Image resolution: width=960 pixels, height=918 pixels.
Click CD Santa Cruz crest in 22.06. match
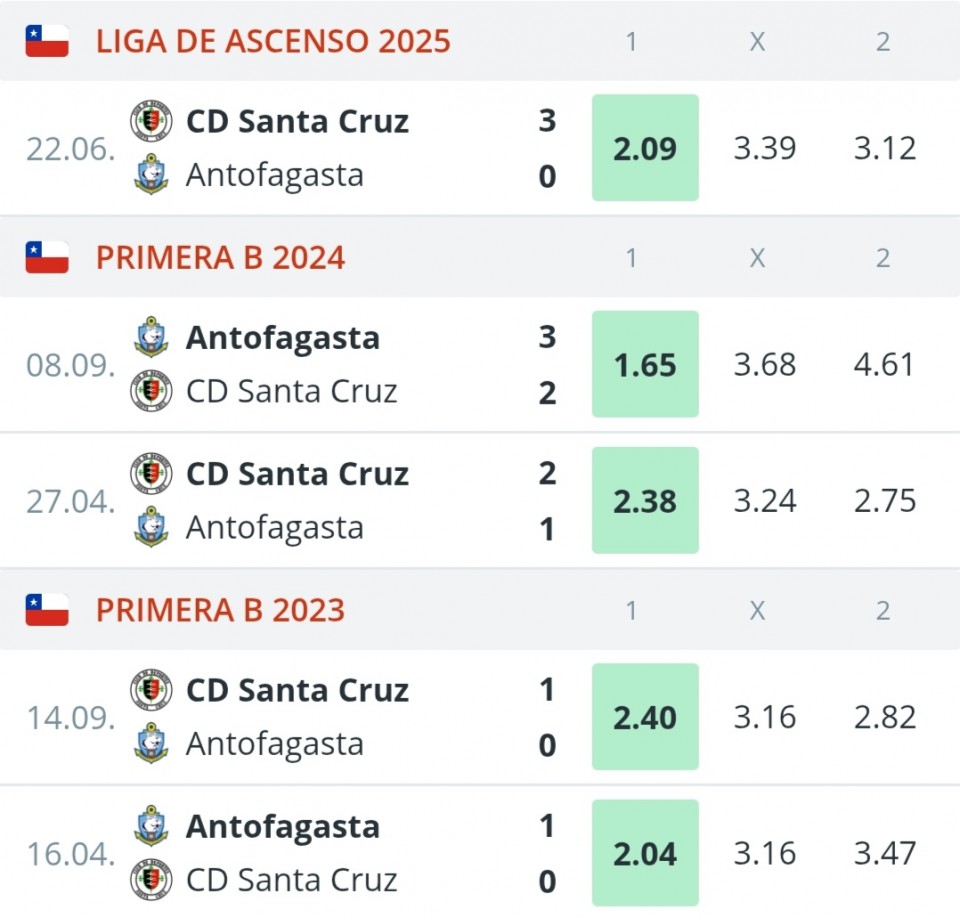coord(151,121)
